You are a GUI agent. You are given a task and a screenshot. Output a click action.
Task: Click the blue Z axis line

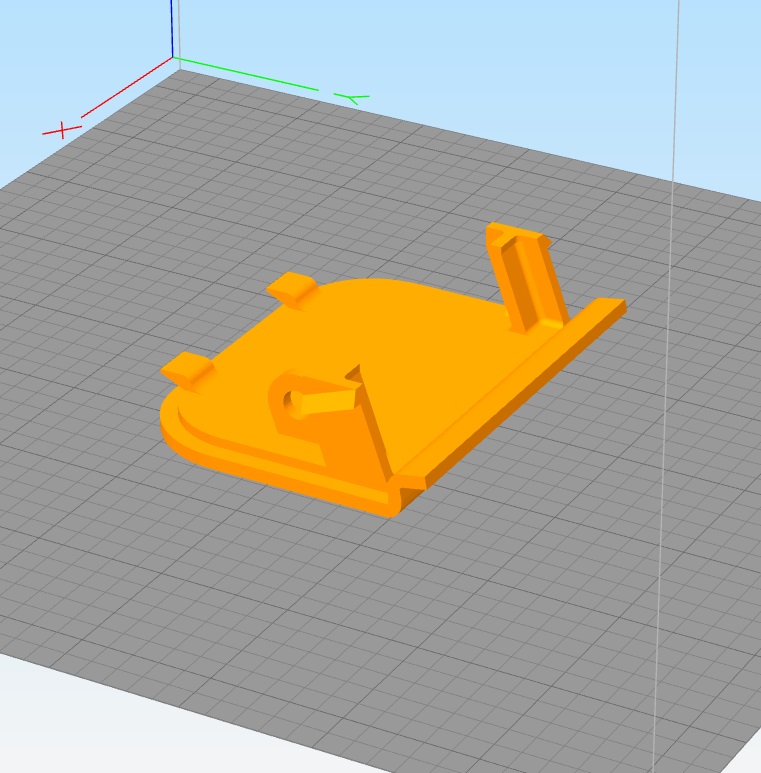pos(172,28)
